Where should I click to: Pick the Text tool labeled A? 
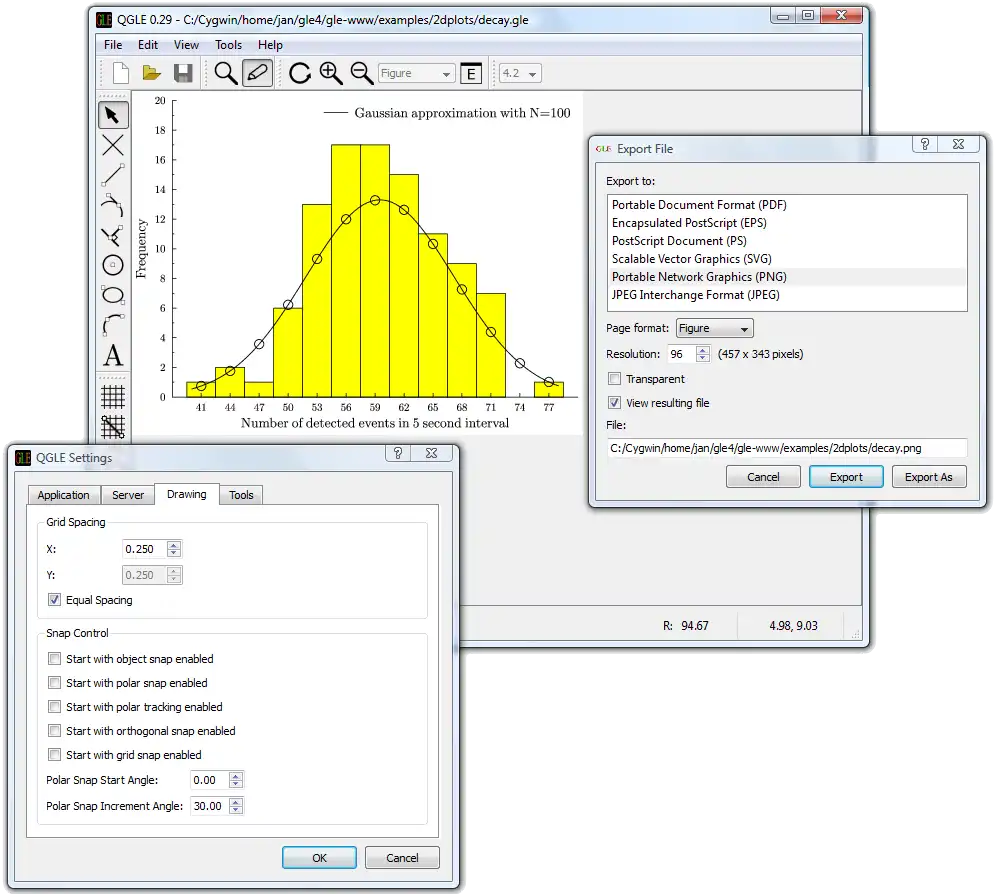(x=112, y=356)
